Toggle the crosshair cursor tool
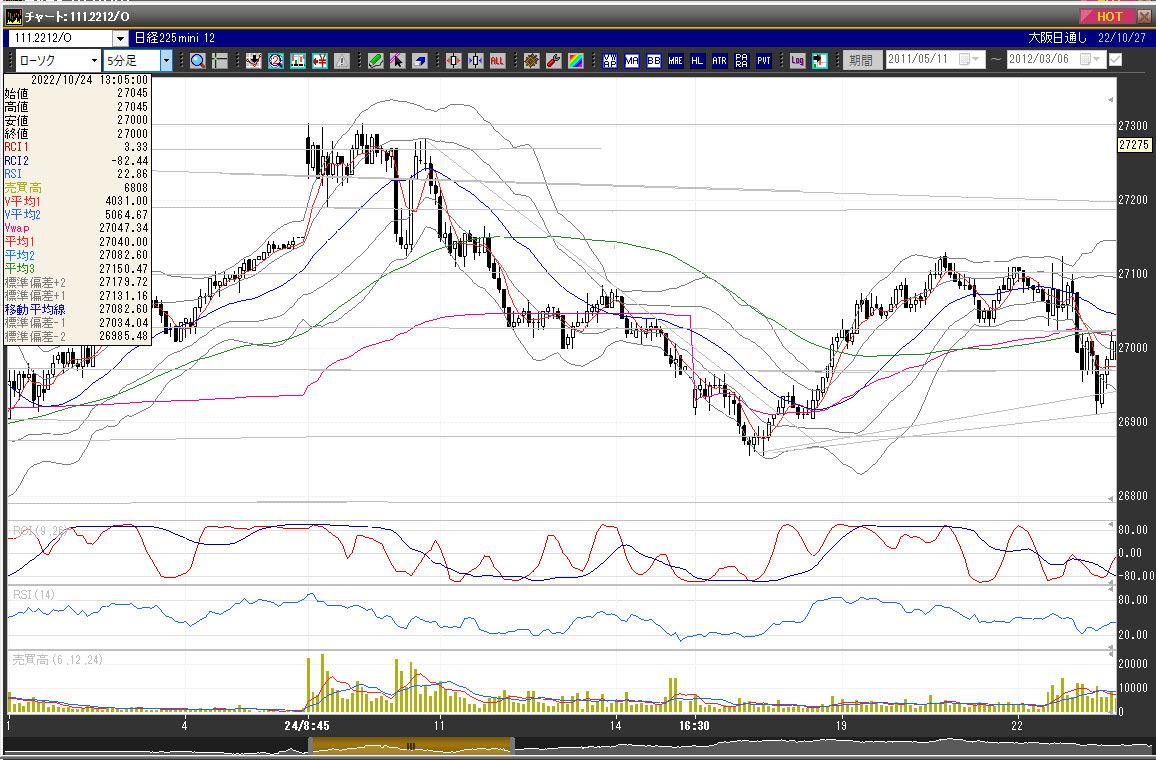Screen dimensions: 1156x760 [220, 60]
